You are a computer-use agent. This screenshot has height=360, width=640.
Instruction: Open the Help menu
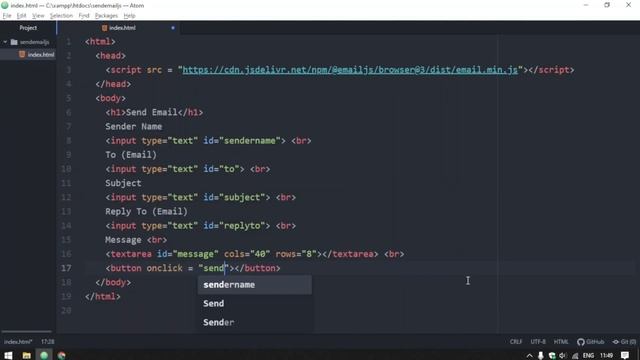pos(129,16)
